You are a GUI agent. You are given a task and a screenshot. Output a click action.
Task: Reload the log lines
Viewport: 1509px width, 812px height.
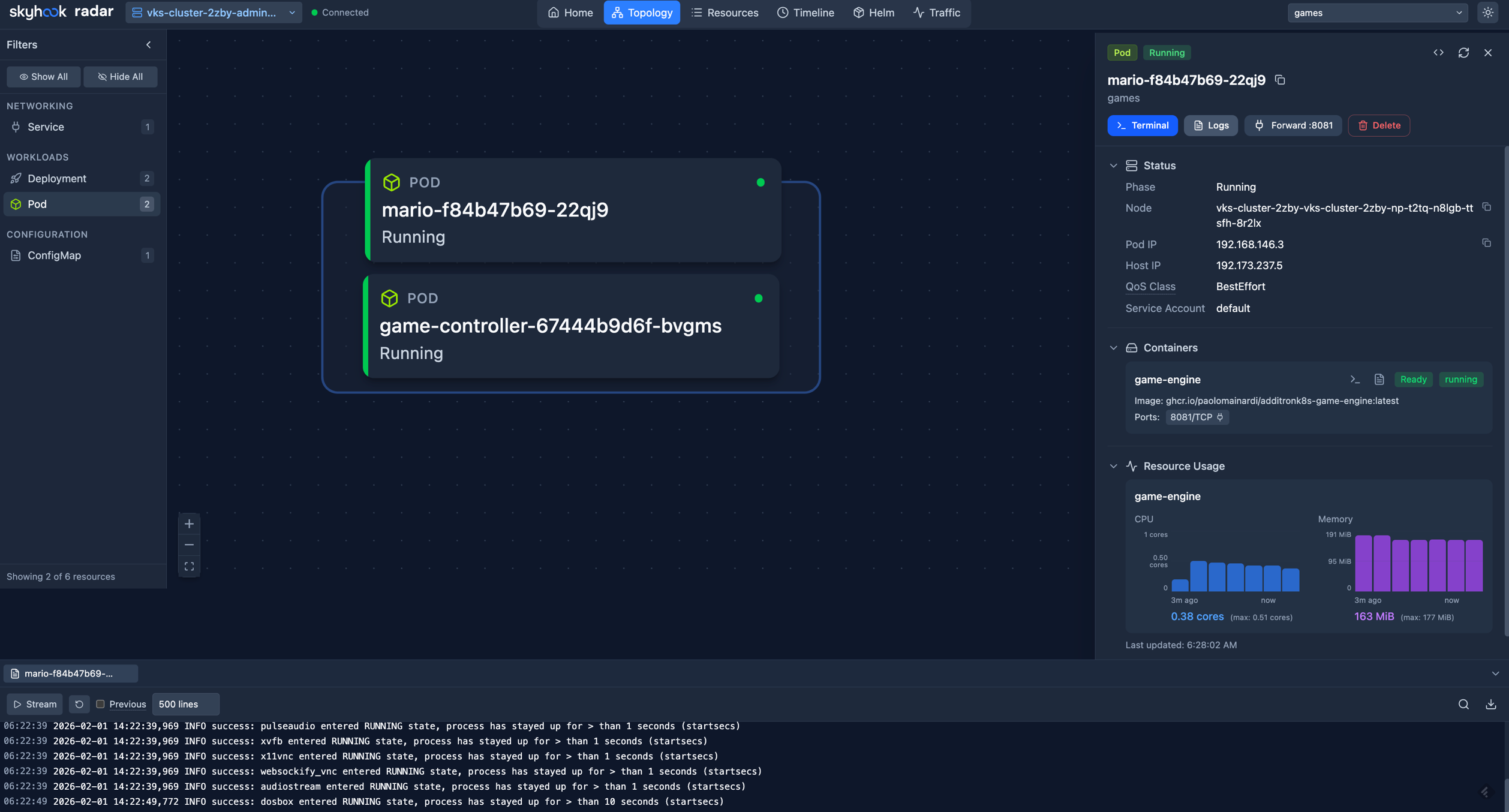coord(79,704)
